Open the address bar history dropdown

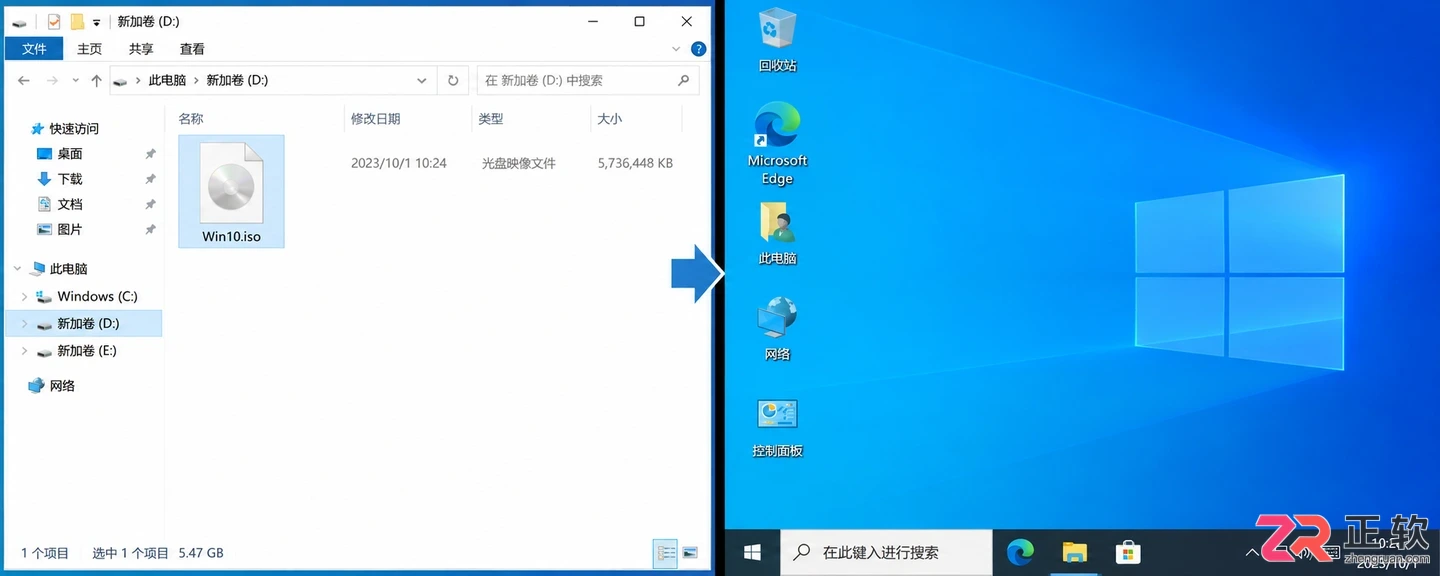pyautogui.click(x=422, y=80)
